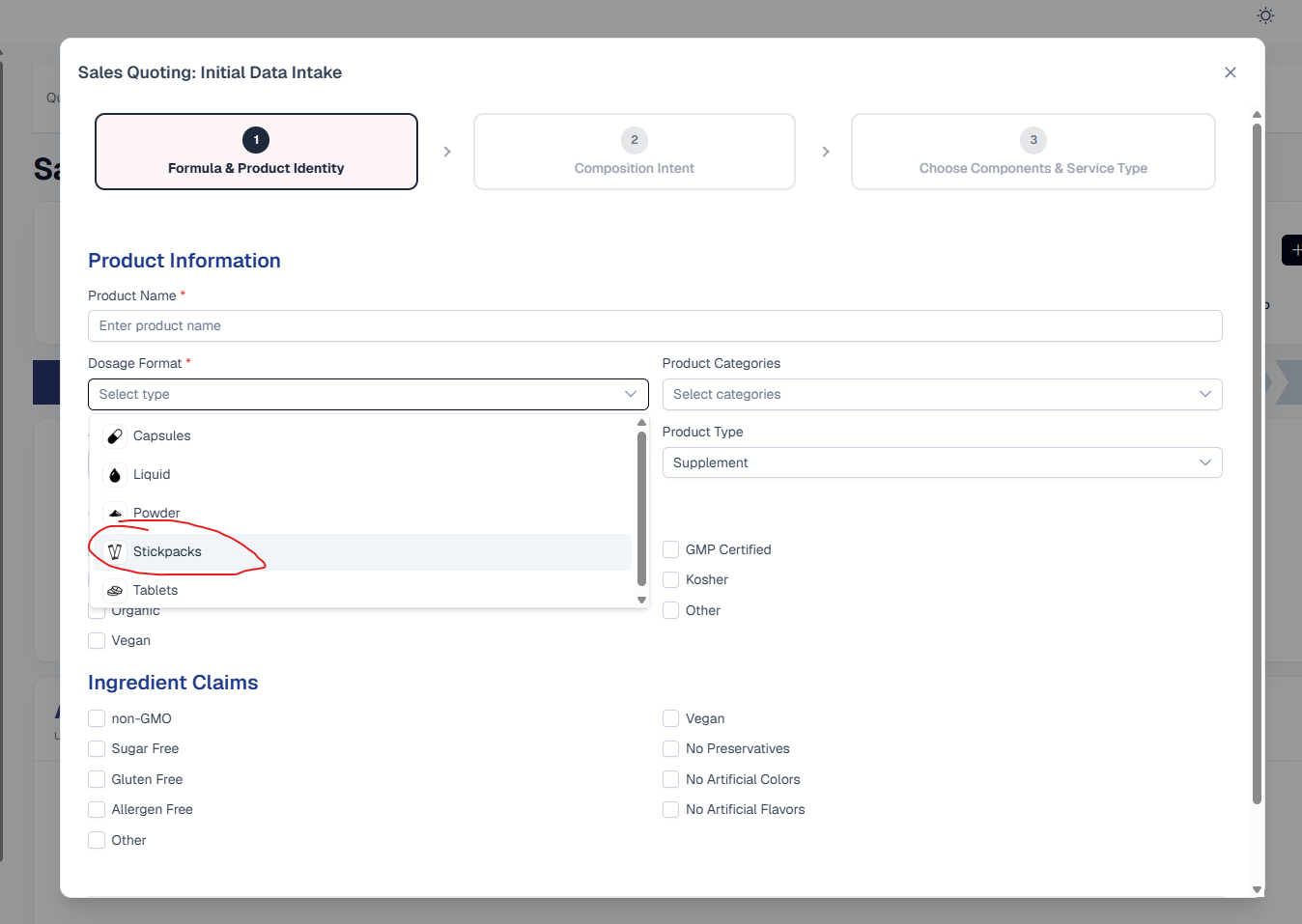Click the dropdown list scroll-down arrow
1302x924 pixels.
click(x=641, y=601)
